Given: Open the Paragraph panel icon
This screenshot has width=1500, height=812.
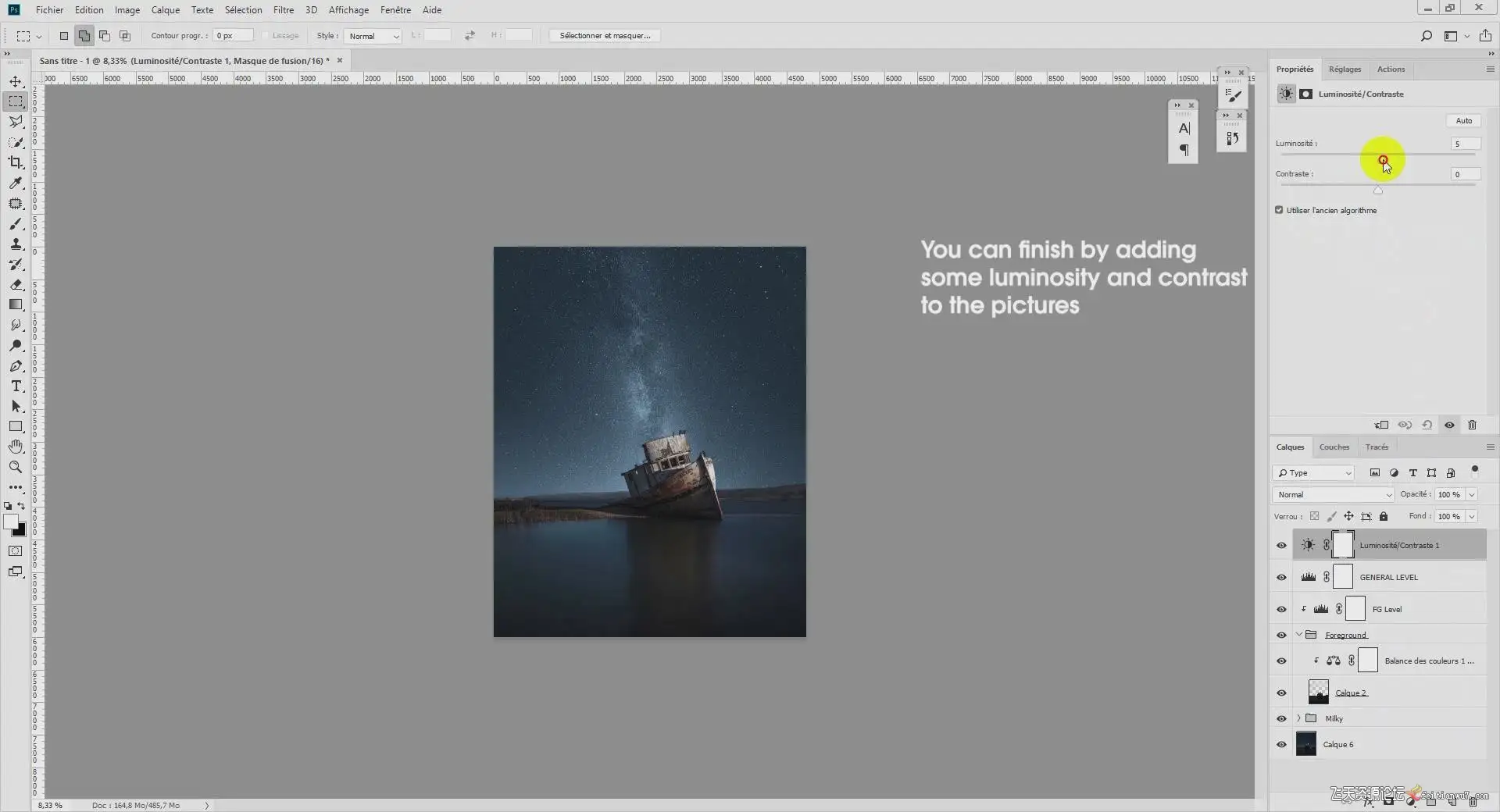Looking at the screenshot, I should (x=1184, y=150).
